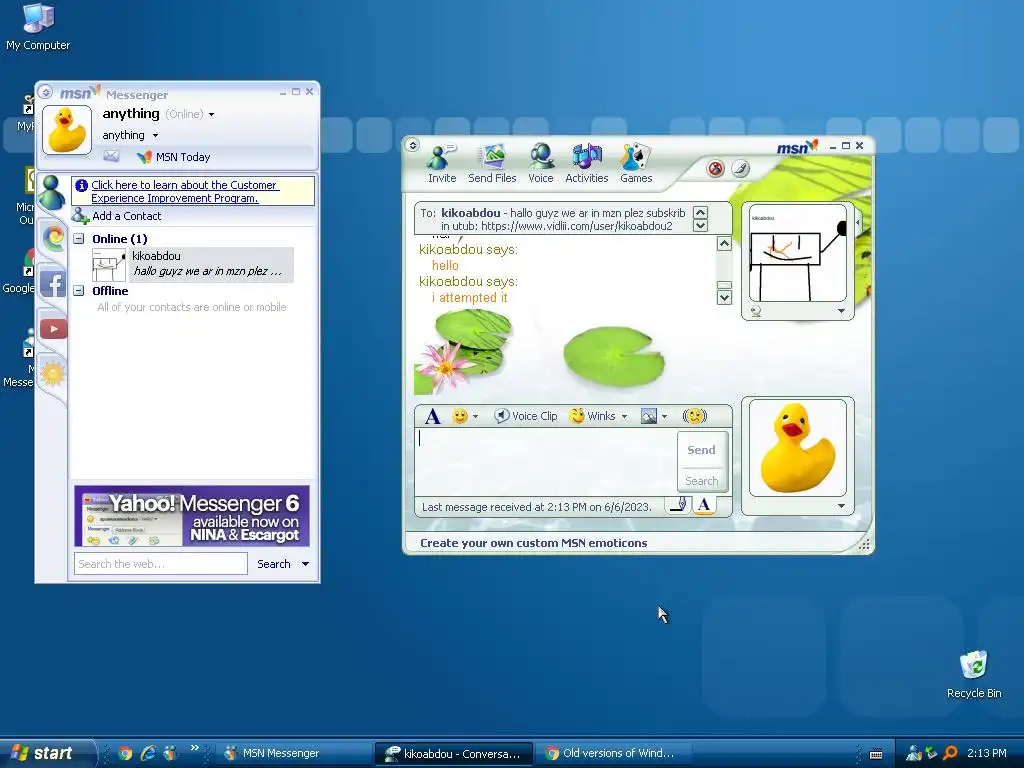Open the Chrome tab in Messenger sidebar

click(54, 237)
